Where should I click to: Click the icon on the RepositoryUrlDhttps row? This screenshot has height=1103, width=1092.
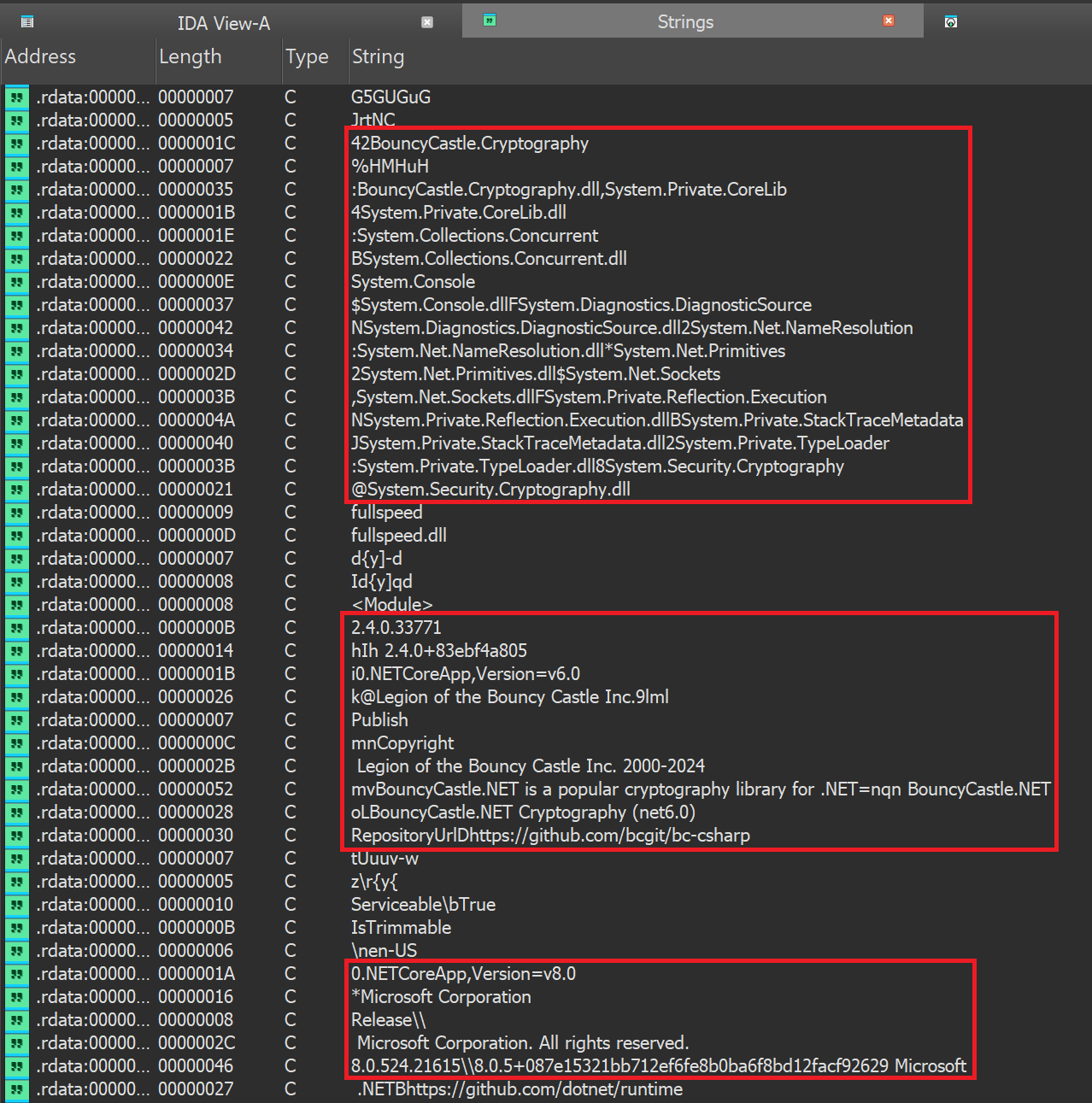16,836
